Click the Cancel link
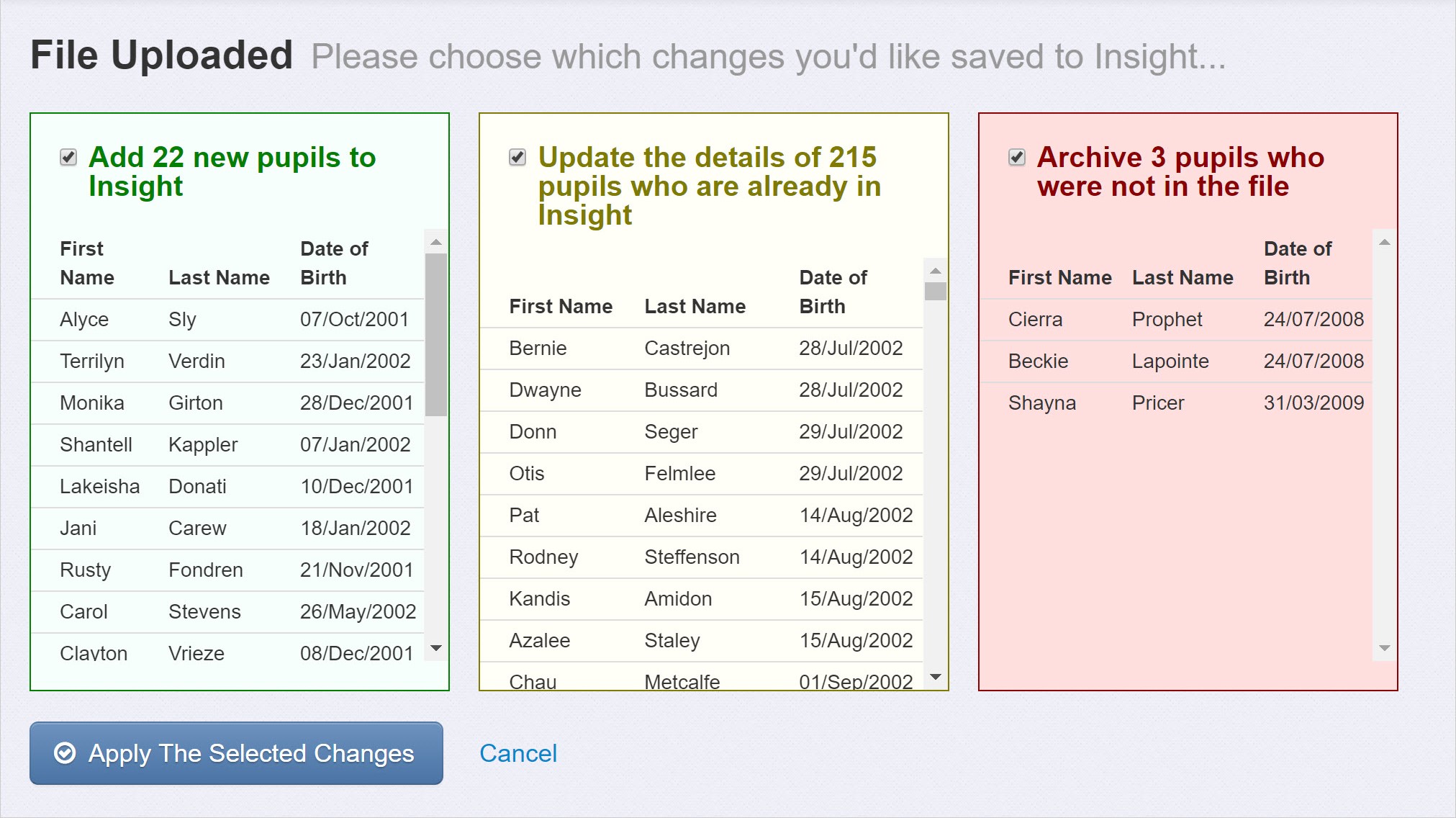Viewport: 1456px width, 818px height. (x=518, y=753)
